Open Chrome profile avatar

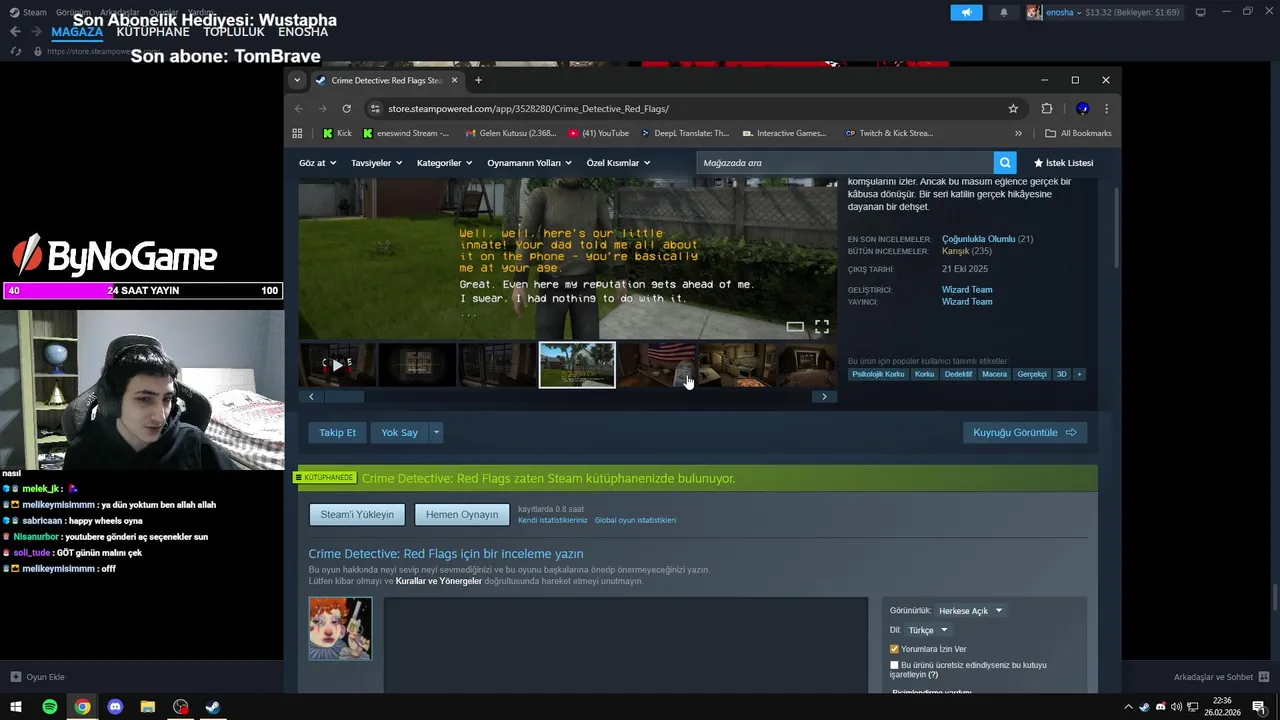coord(1082,108)
